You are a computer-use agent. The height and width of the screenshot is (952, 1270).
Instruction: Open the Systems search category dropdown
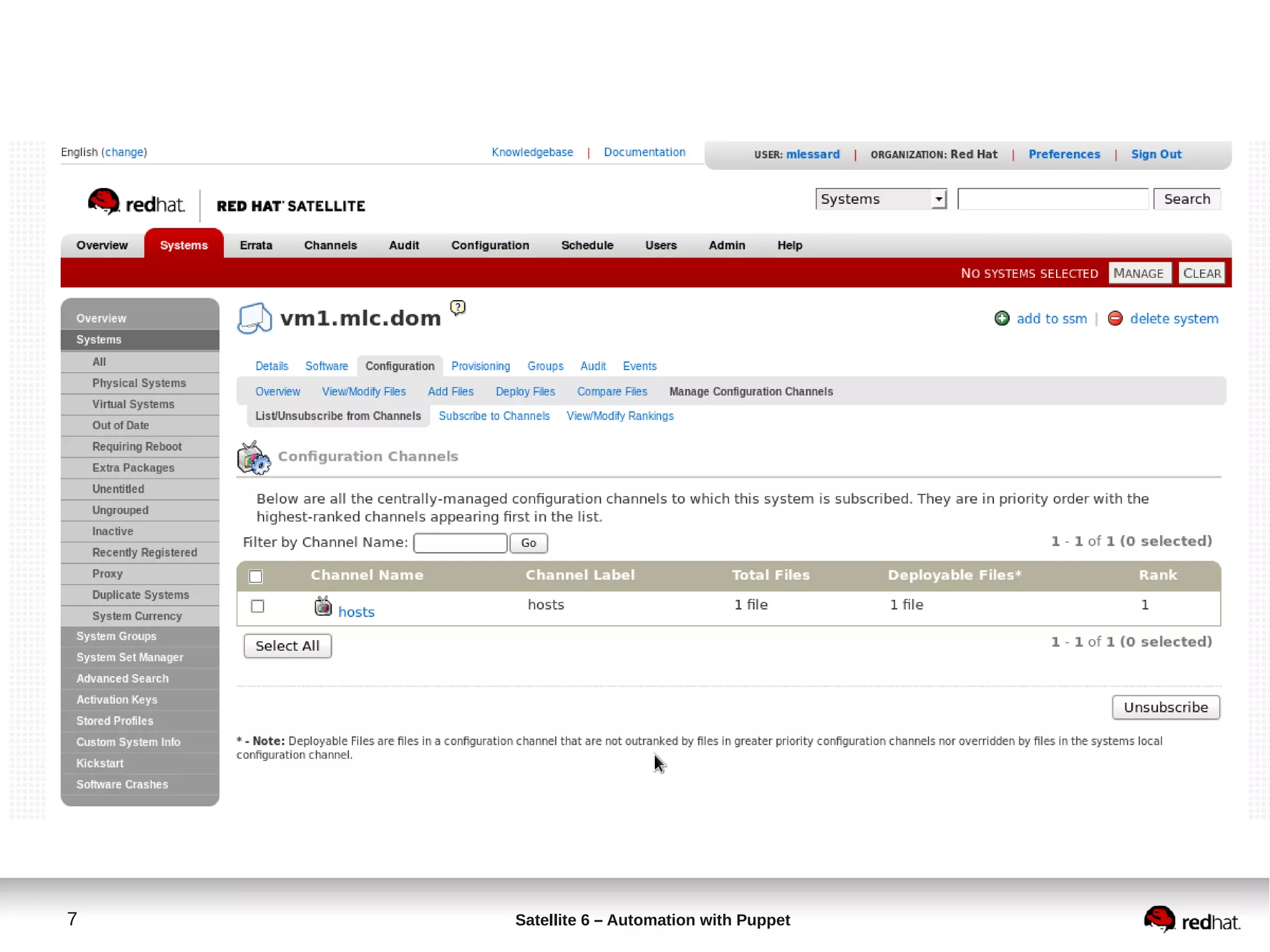[x=881, y=199]
